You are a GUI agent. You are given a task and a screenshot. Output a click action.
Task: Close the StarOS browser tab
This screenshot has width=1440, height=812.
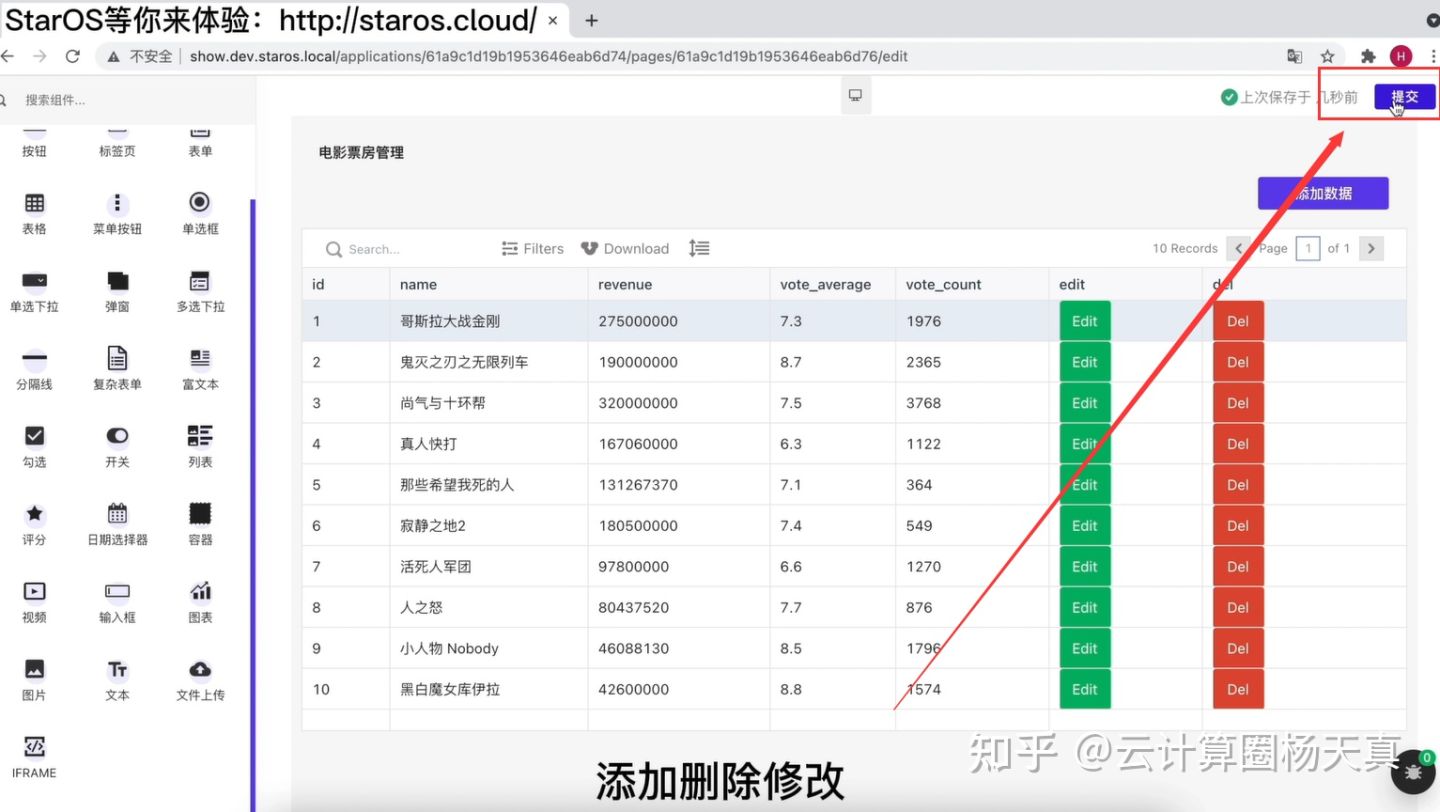pos(553,20)
